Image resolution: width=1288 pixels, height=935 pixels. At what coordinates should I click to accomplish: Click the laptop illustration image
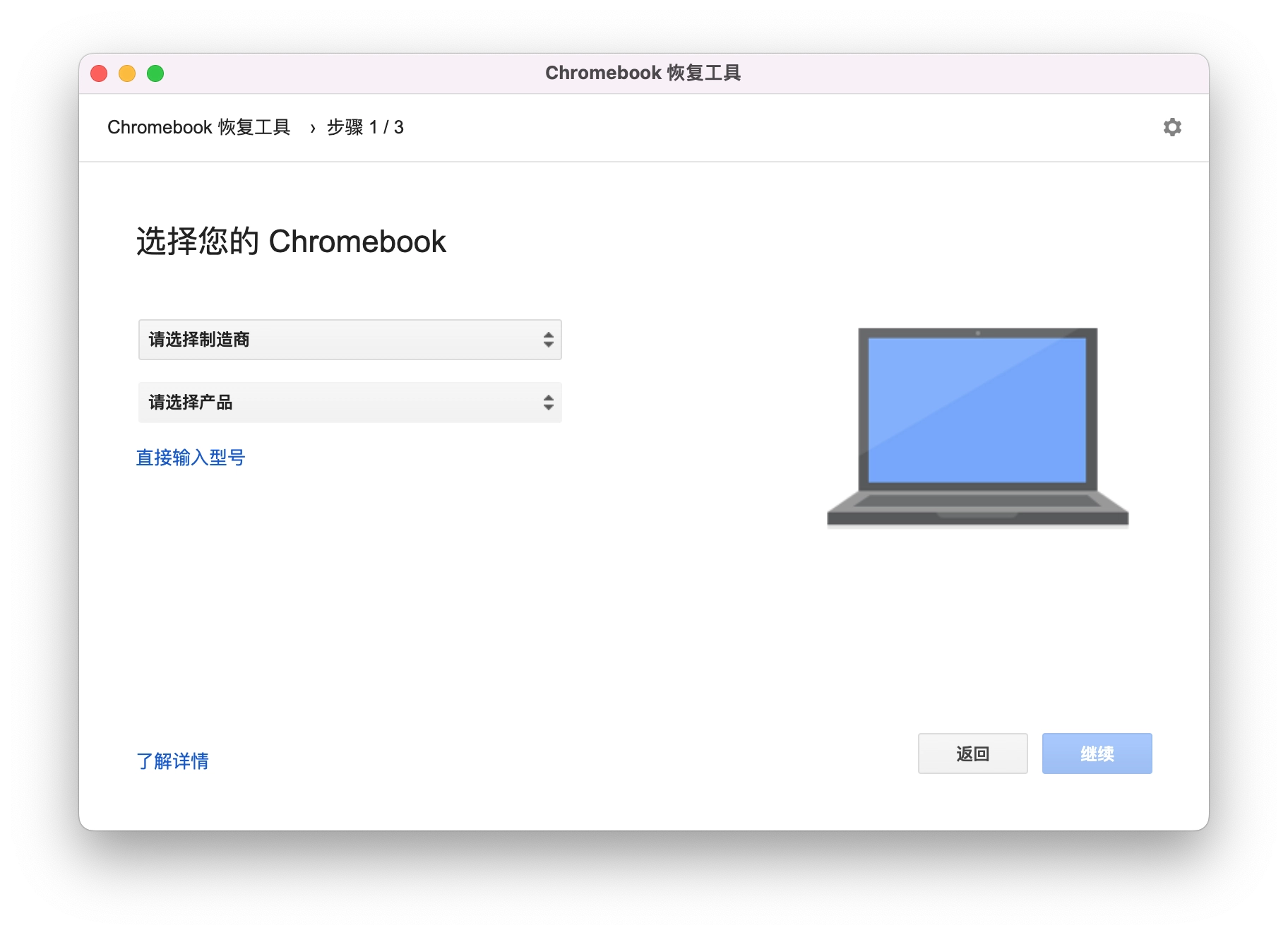tap(978, 427)
